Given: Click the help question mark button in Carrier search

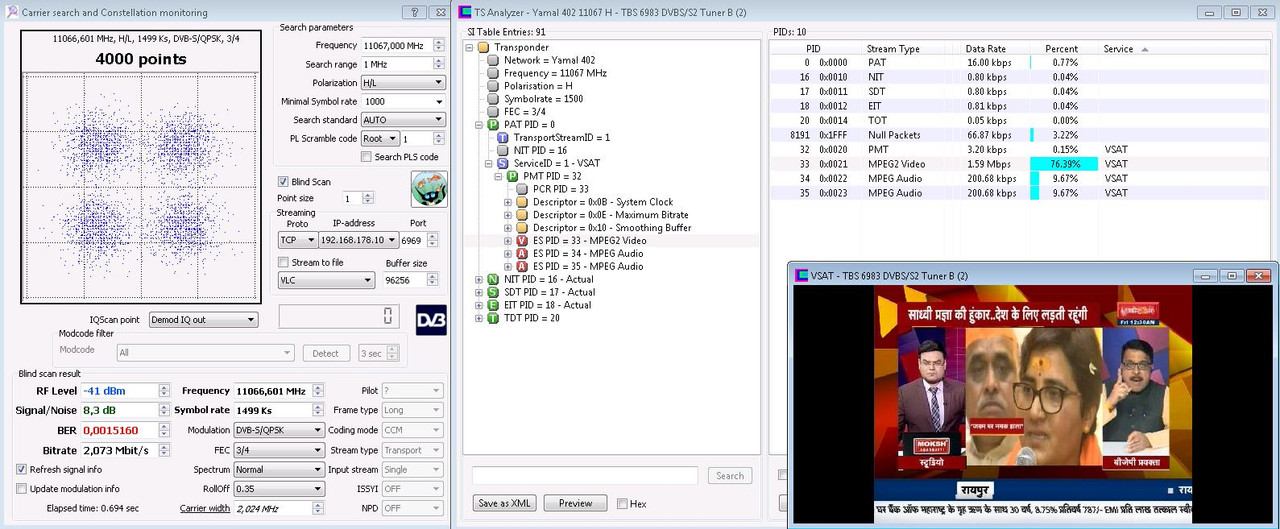Looking at the screenshot, I should [416, 13].
